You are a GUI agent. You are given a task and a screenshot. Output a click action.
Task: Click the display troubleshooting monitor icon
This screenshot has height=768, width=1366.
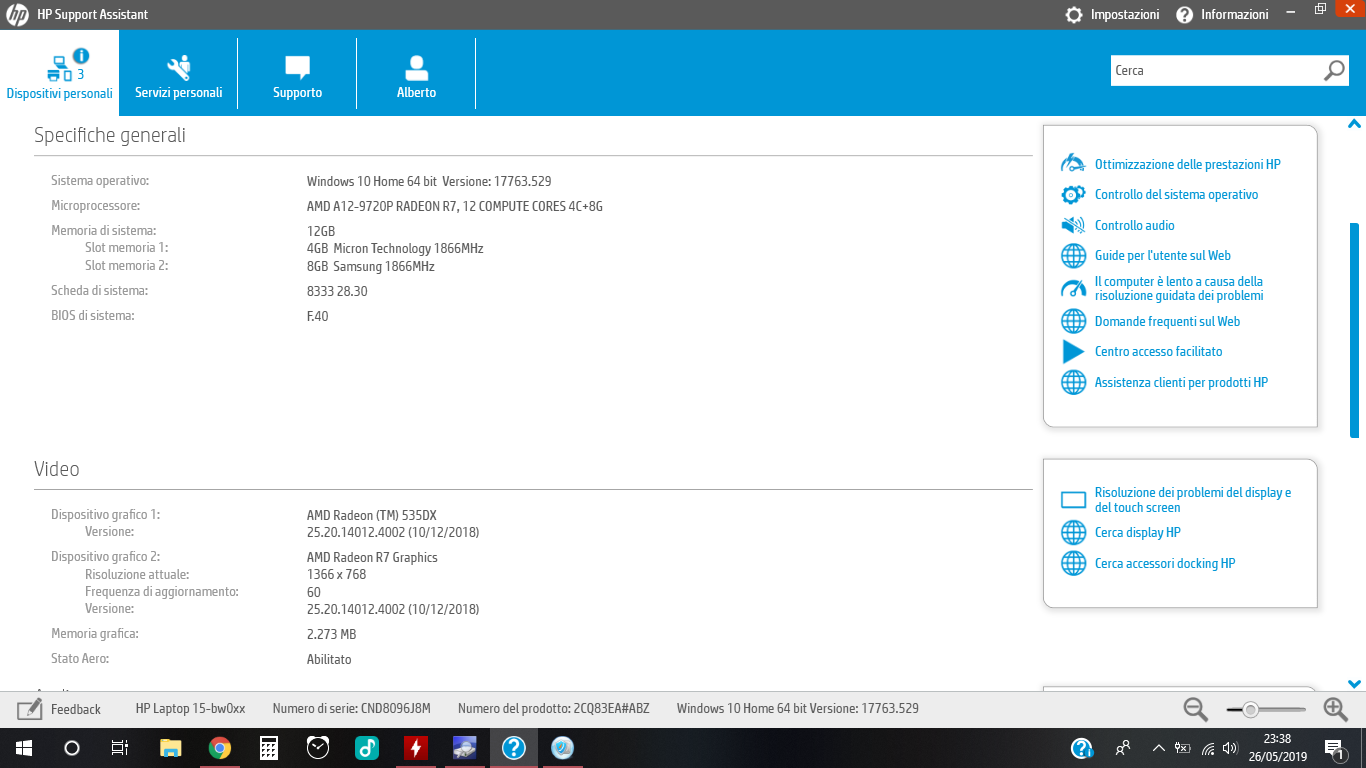(x=1073, y=500)
